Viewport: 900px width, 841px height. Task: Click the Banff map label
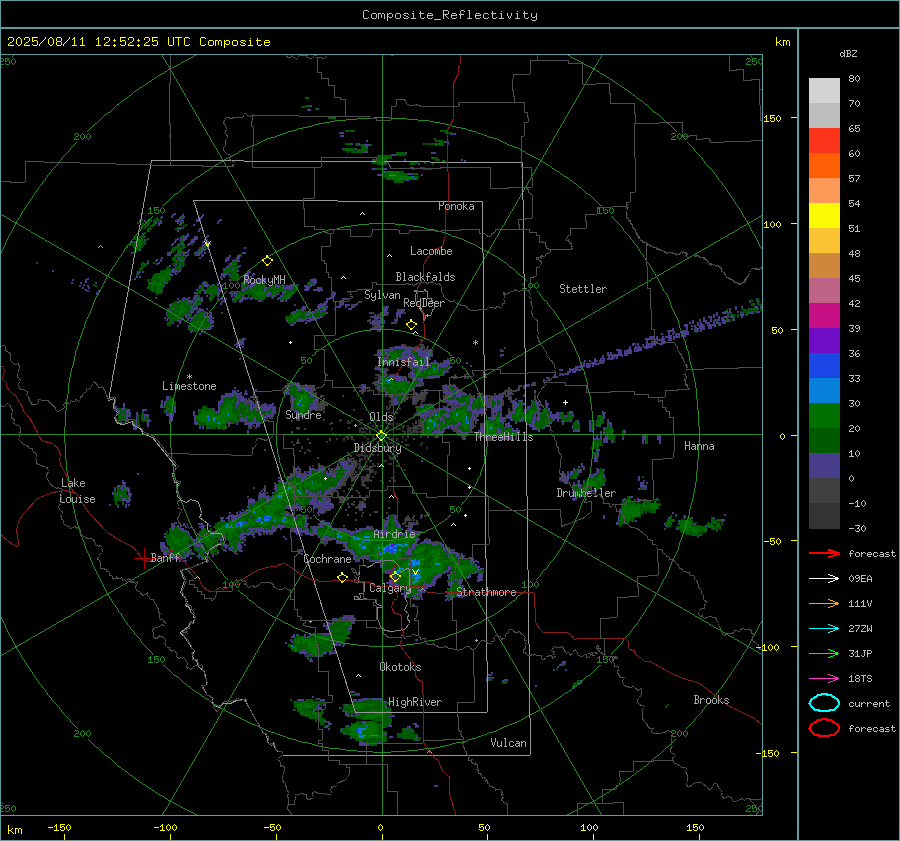coord(165,557)
